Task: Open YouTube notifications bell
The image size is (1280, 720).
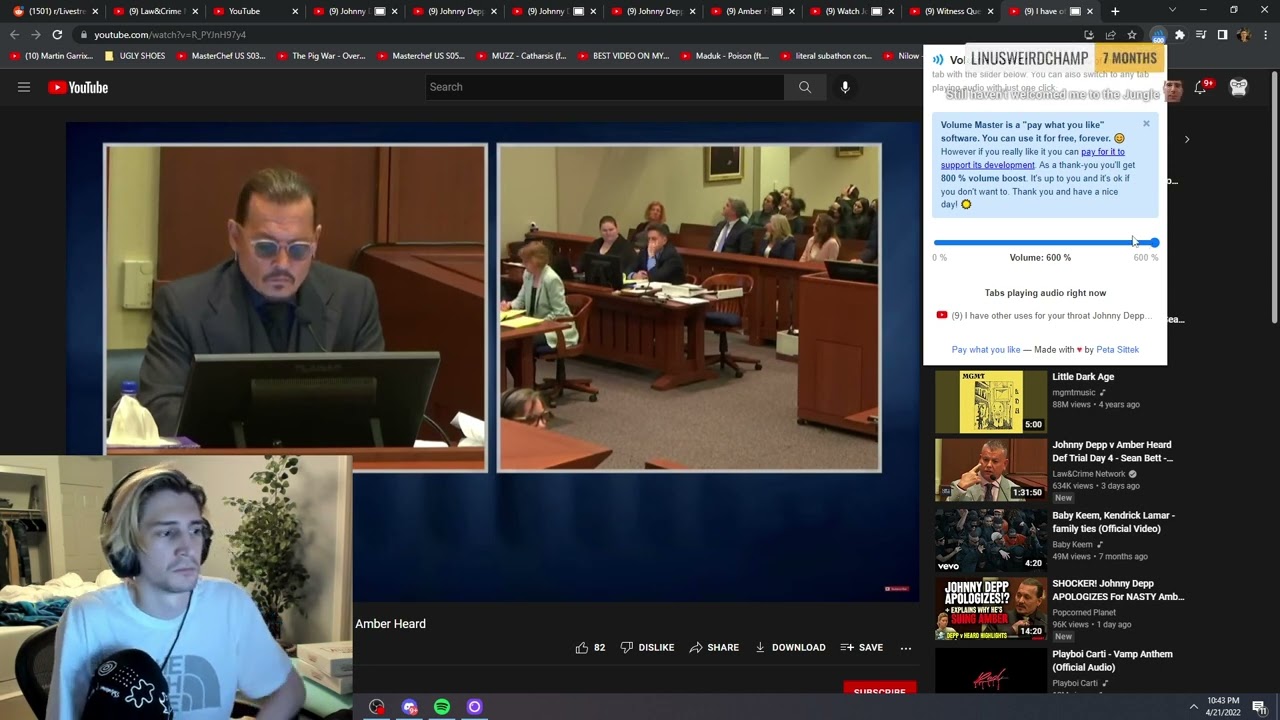Action: (1201, 87)
